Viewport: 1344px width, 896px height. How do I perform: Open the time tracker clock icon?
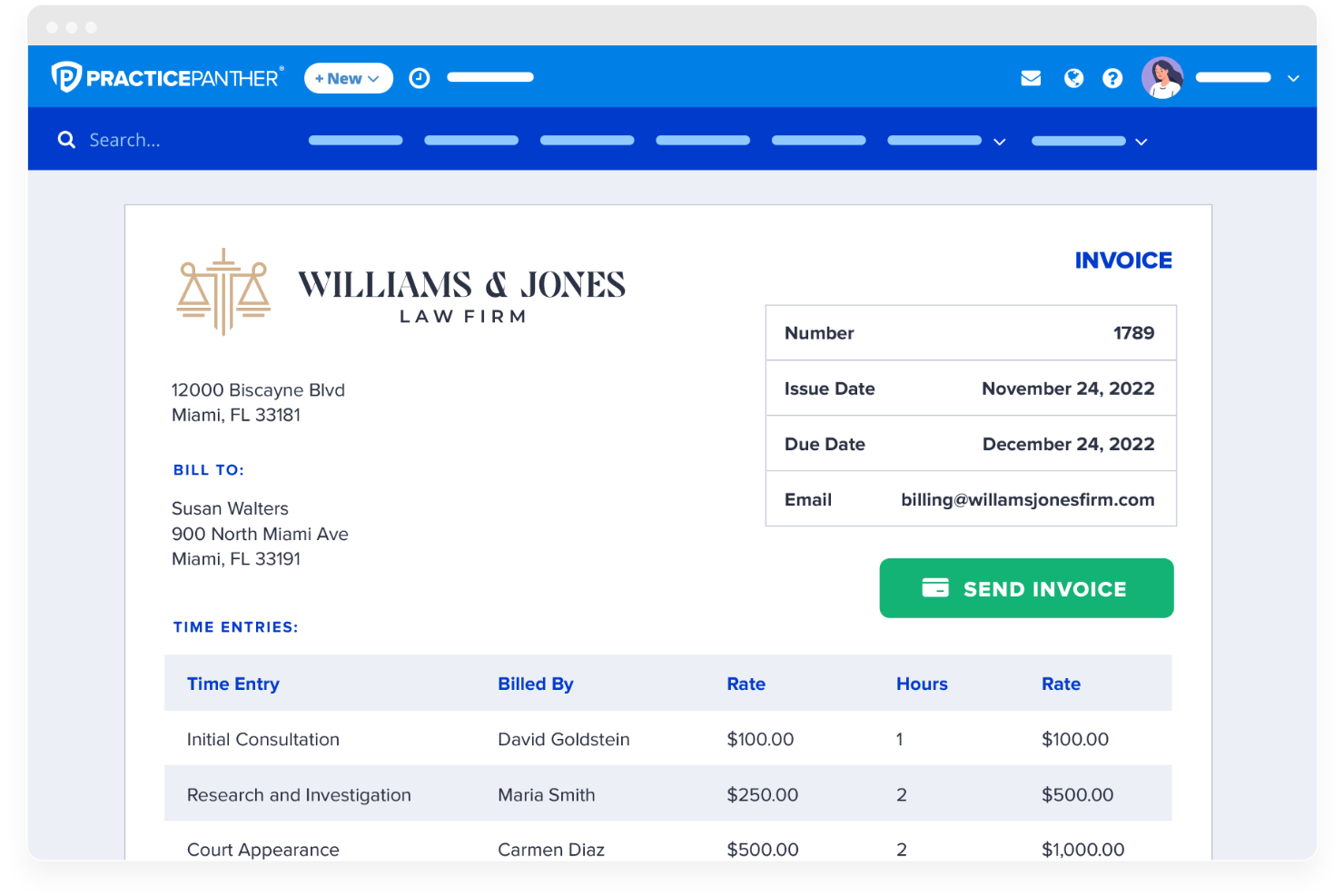[x=419, y=78]
